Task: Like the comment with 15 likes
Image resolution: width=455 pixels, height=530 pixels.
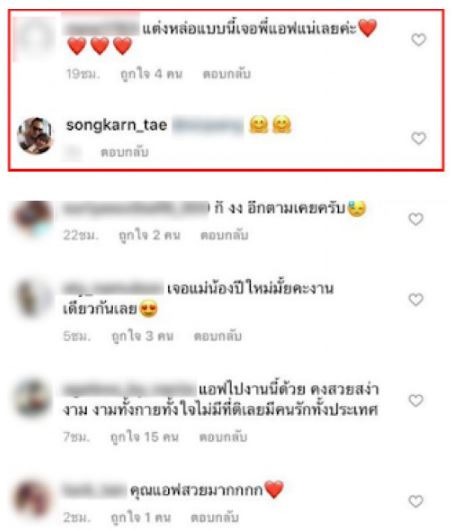Action: [416, 401]
